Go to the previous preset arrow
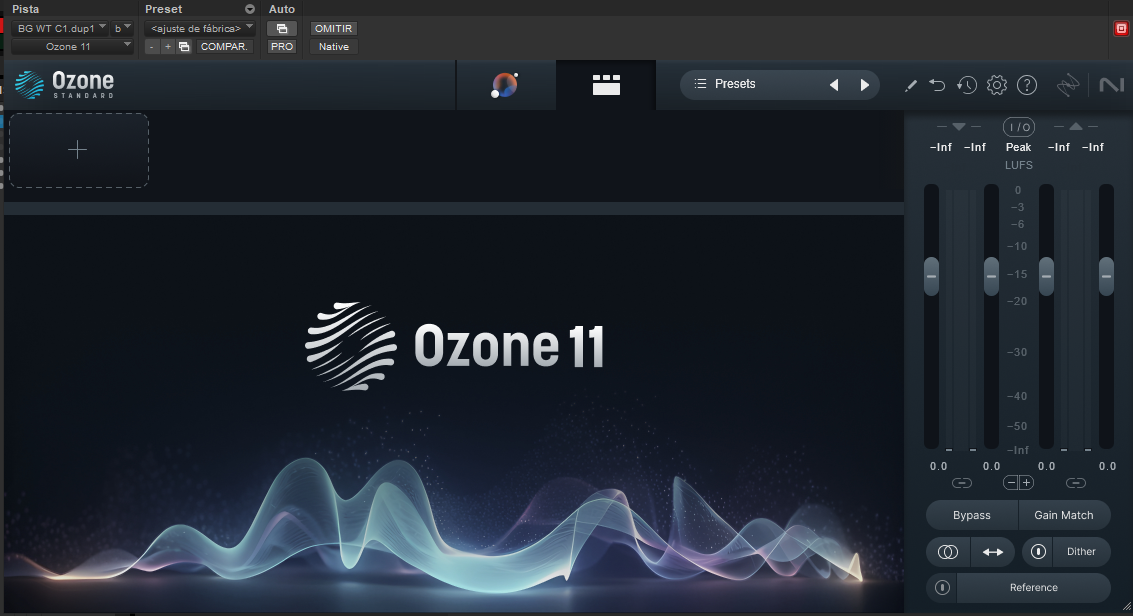Image resolution: width=1133 pixels, height=616 pixels. [834, 84]
